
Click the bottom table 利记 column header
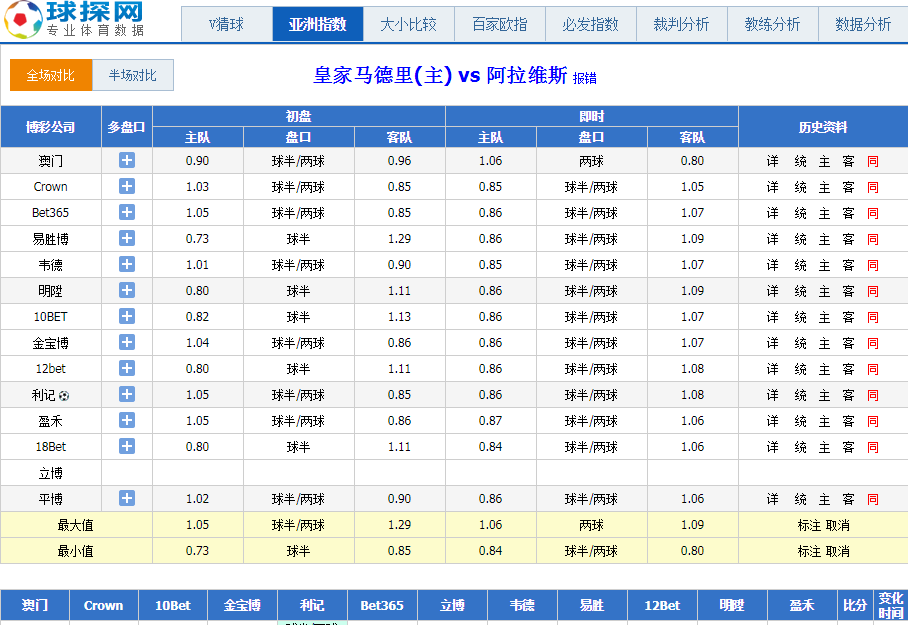pyautogui.click(x=312, y=605)
